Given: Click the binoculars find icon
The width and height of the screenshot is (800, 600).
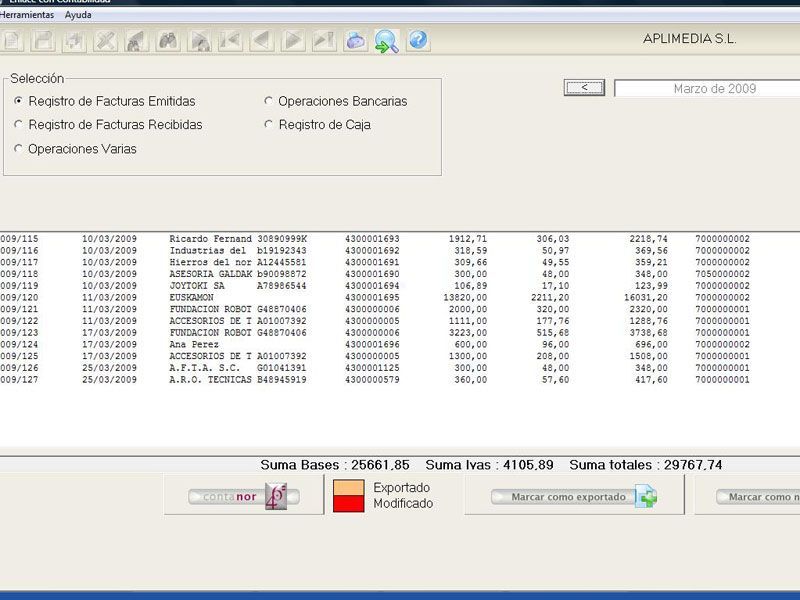Looking at the screenshot, I should (168, 41).
